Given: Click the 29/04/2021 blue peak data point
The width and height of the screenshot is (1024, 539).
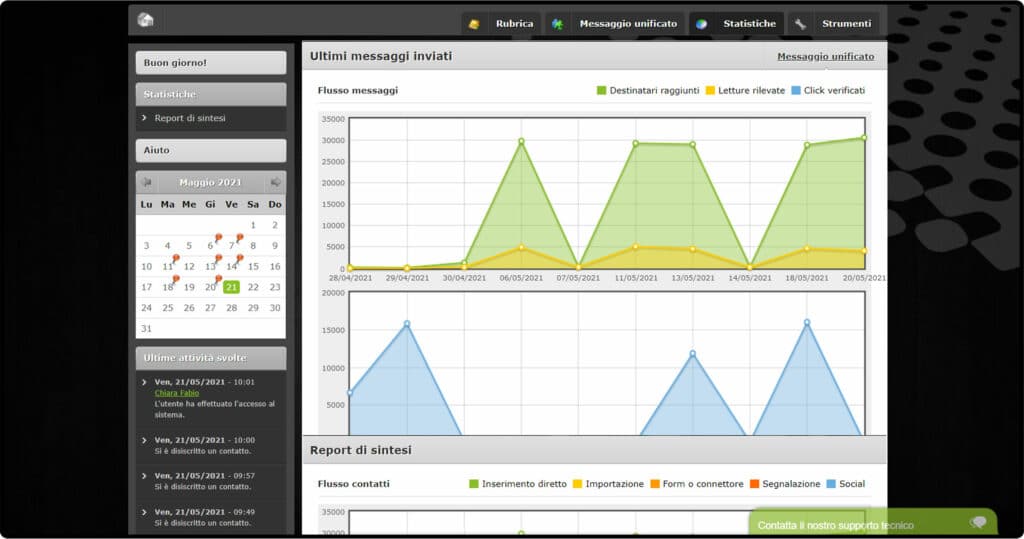Looking at the screenshot, I should [x=407, y=324].
